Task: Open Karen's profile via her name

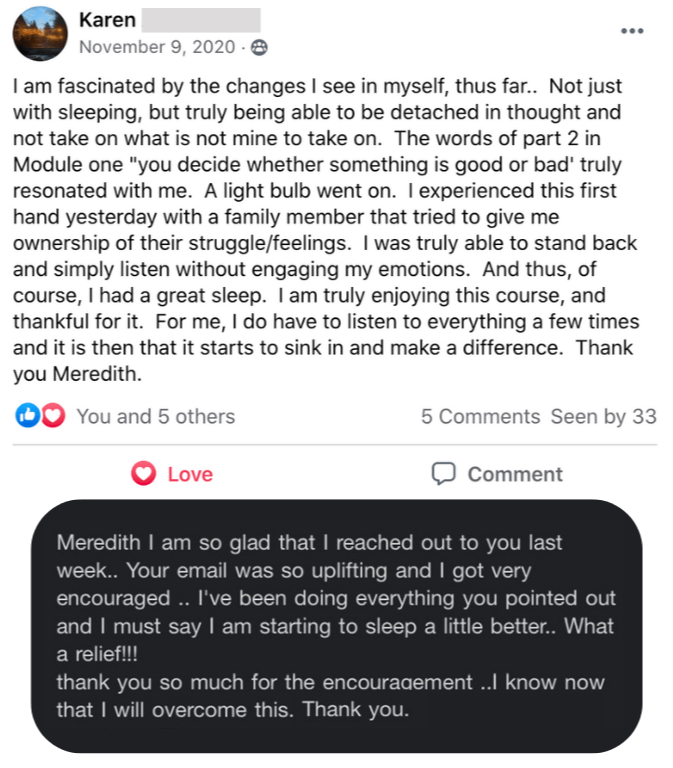Action: tap(104, 19)
